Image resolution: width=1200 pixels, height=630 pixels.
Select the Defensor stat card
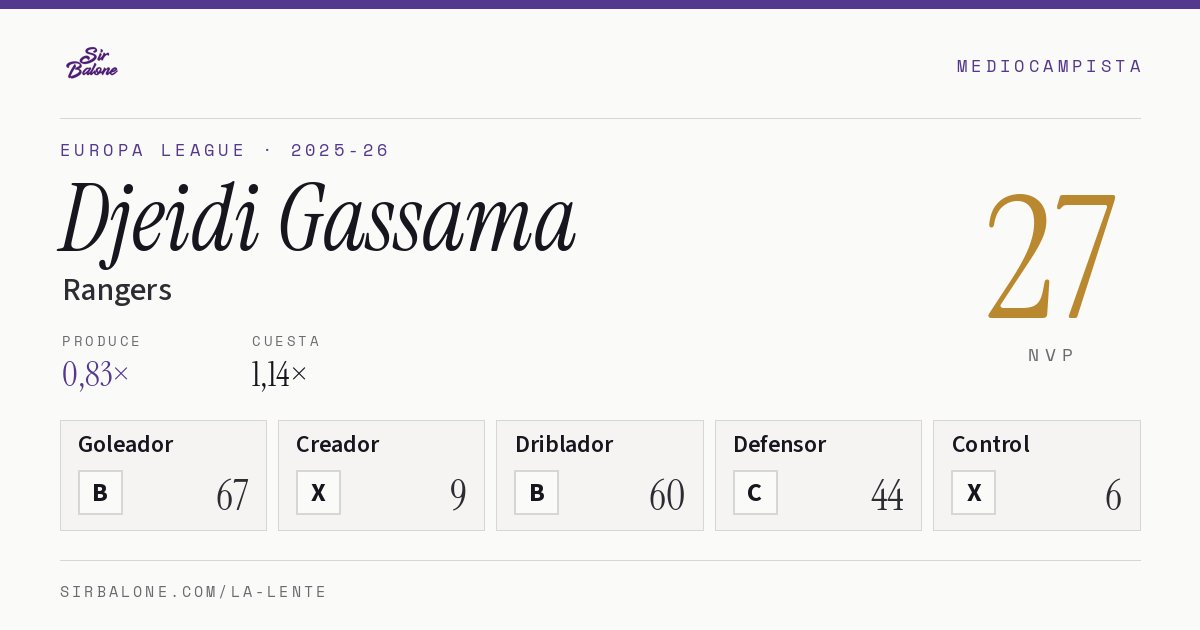[818, 475]
